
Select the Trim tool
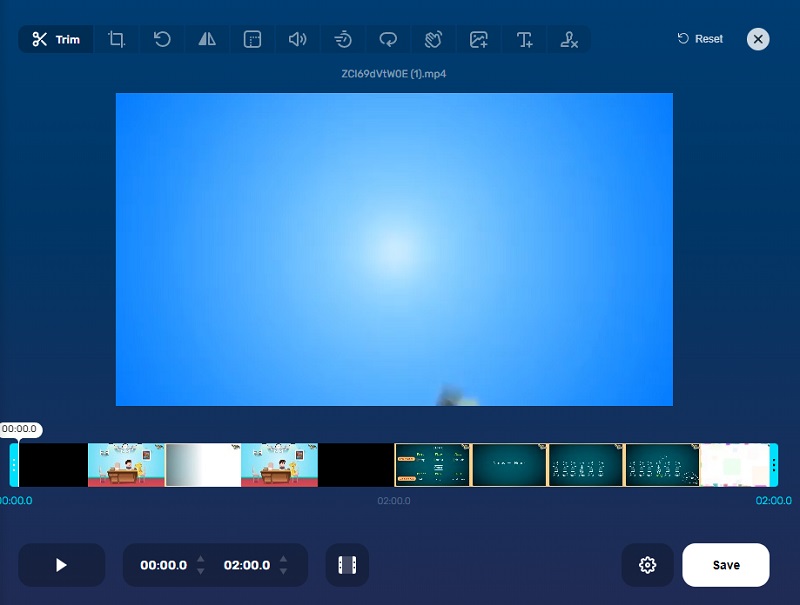[x=55, y=39]
